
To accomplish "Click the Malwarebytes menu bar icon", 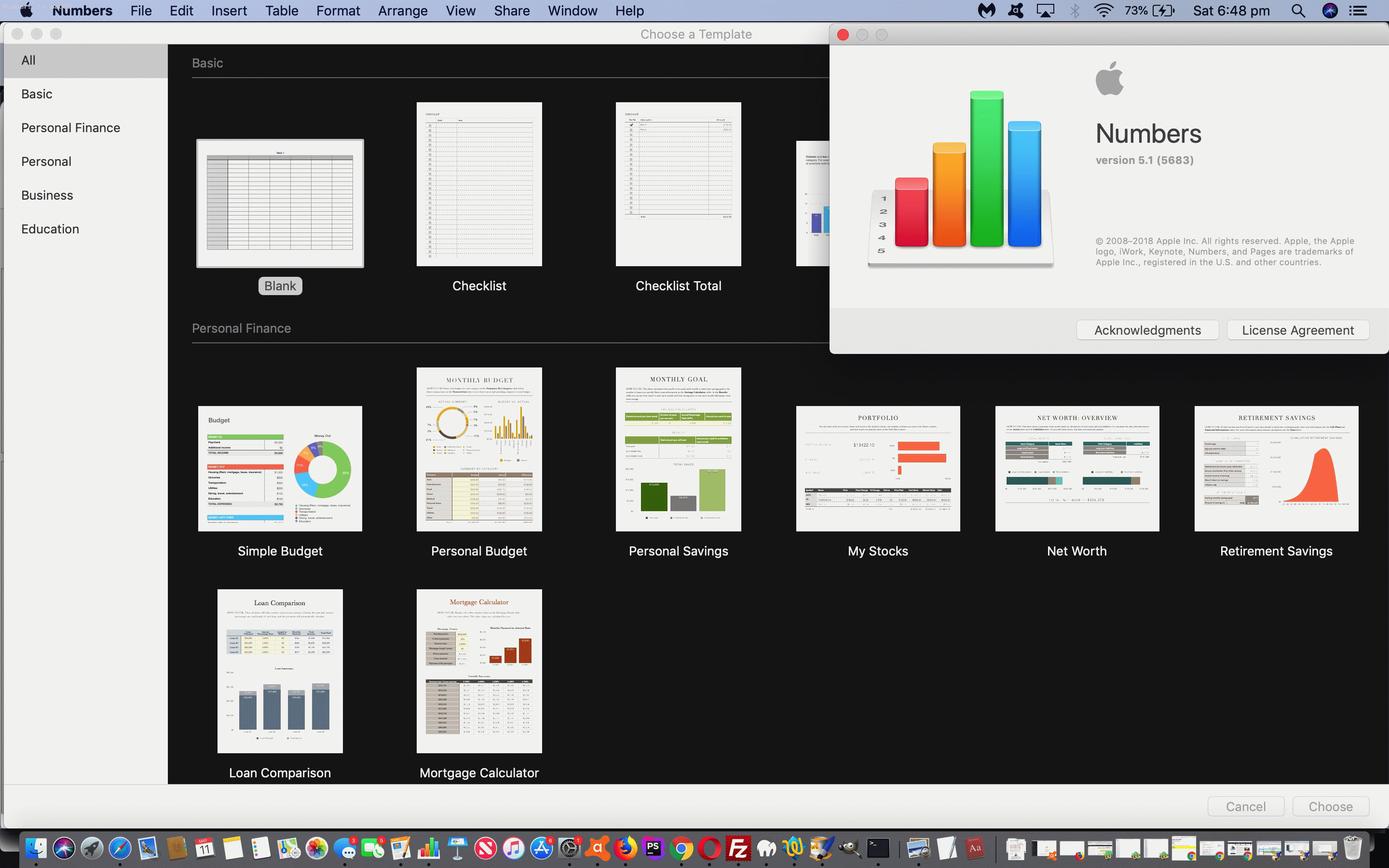I will click(x=987, y=11).
